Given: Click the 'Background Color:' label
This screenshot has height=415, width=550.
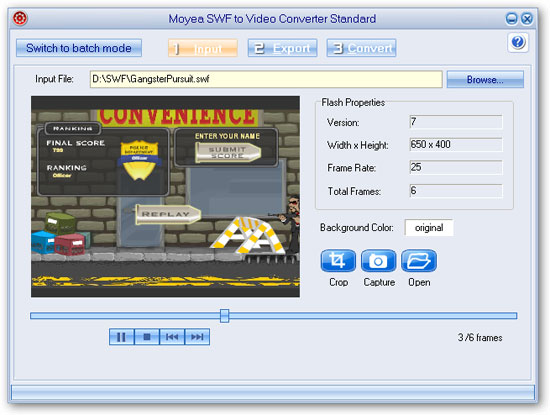Looking at the screenshot, I should [x=356, y=228].
